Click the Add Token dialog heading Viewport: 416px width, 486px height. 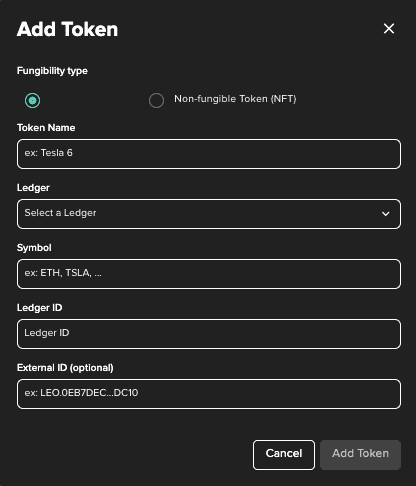(67, 29)
